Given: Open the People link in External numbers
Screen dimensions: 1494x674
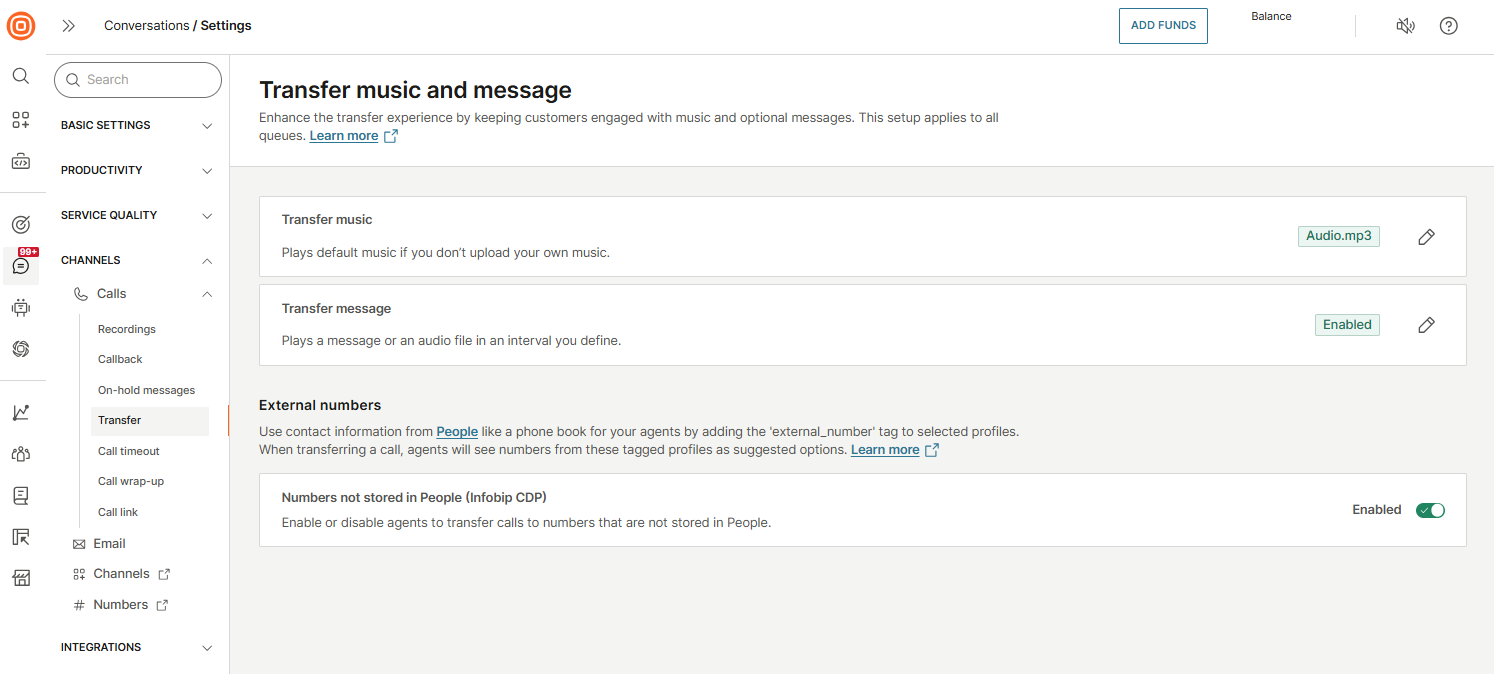Looking at the screenshot, I should [457, 432].
